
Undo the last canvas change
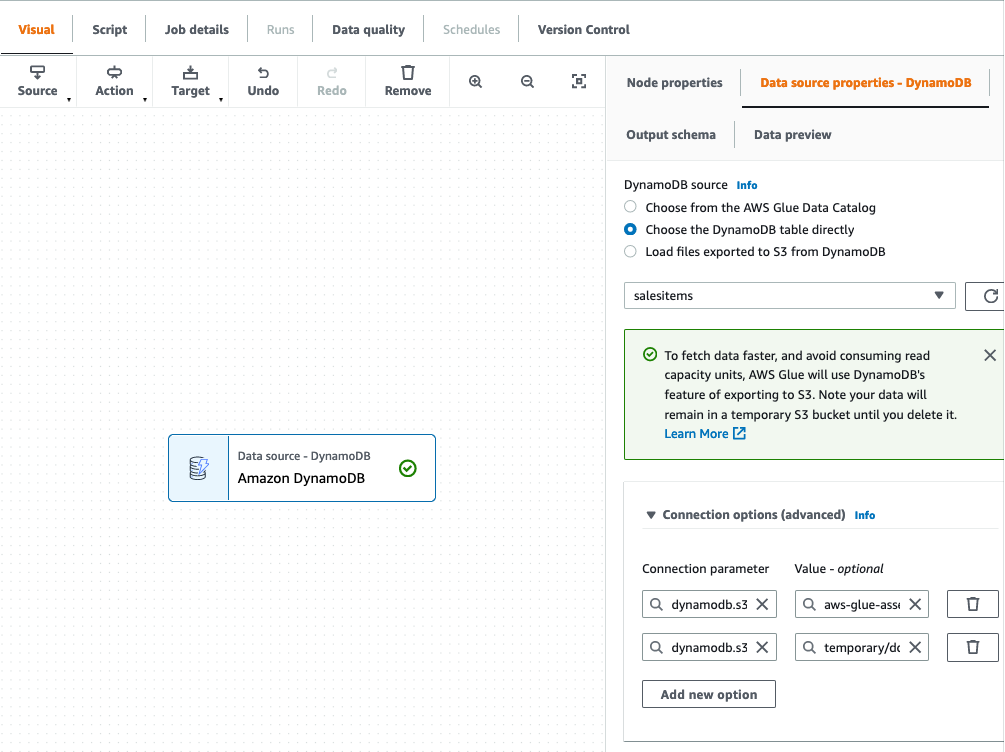263,81
